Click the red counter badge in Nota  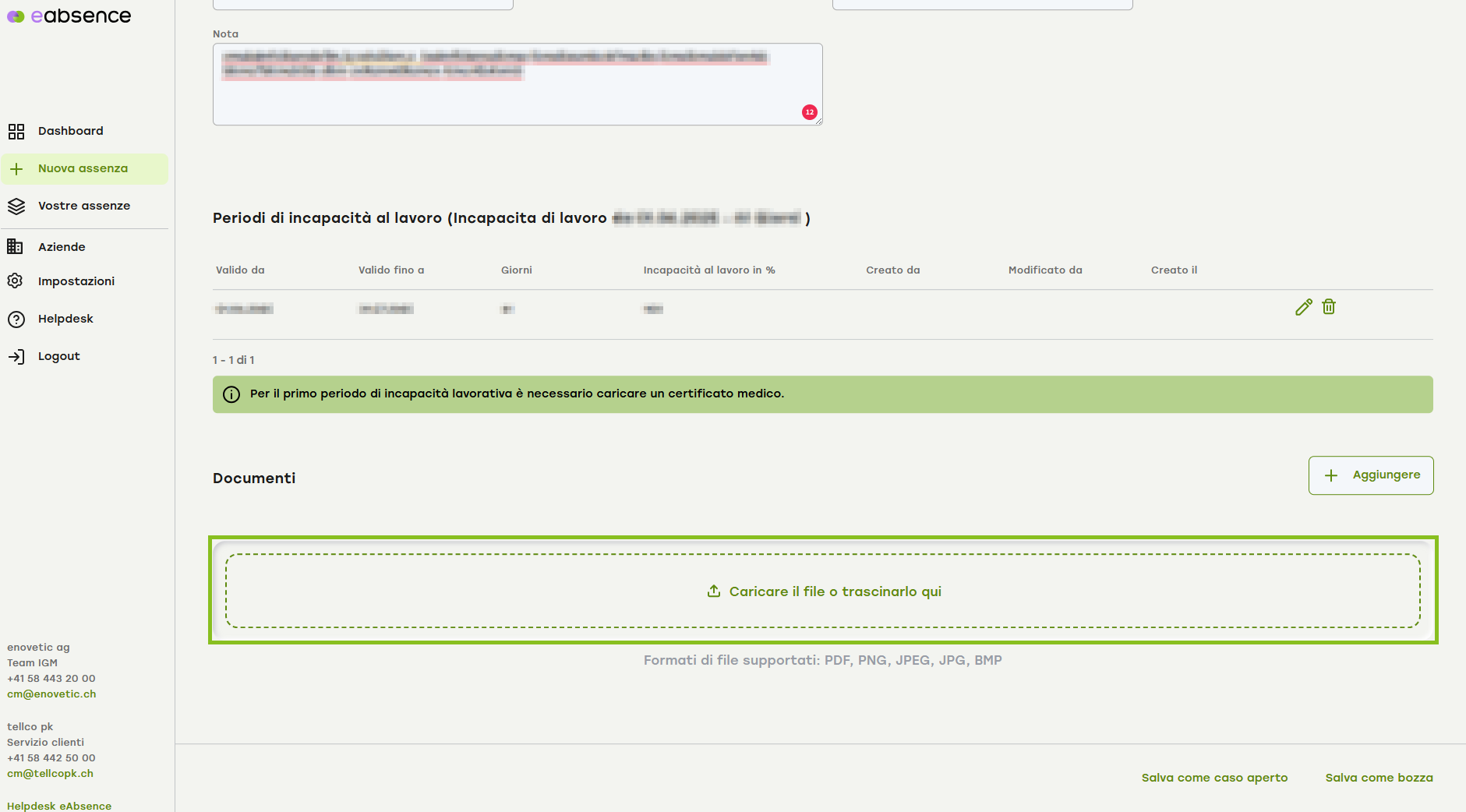pos(810,112)
